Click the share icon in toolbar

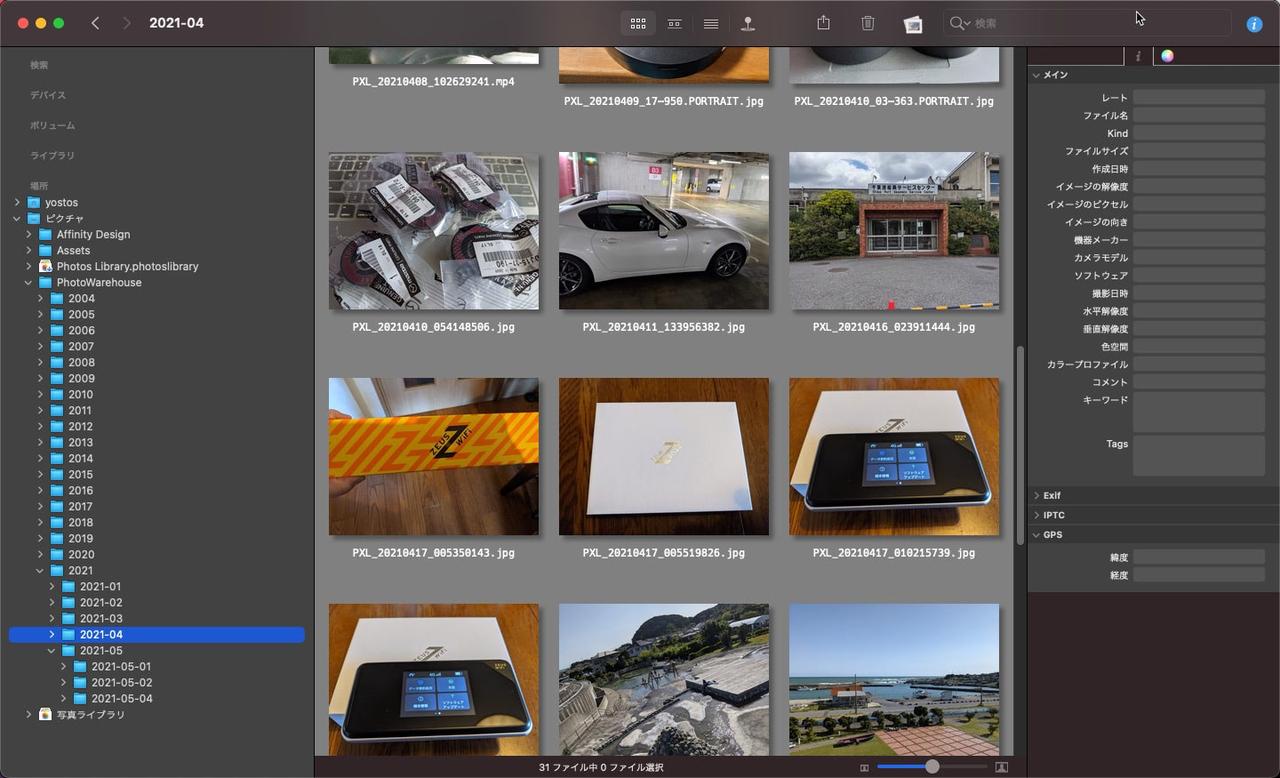[x=823, y=23]
